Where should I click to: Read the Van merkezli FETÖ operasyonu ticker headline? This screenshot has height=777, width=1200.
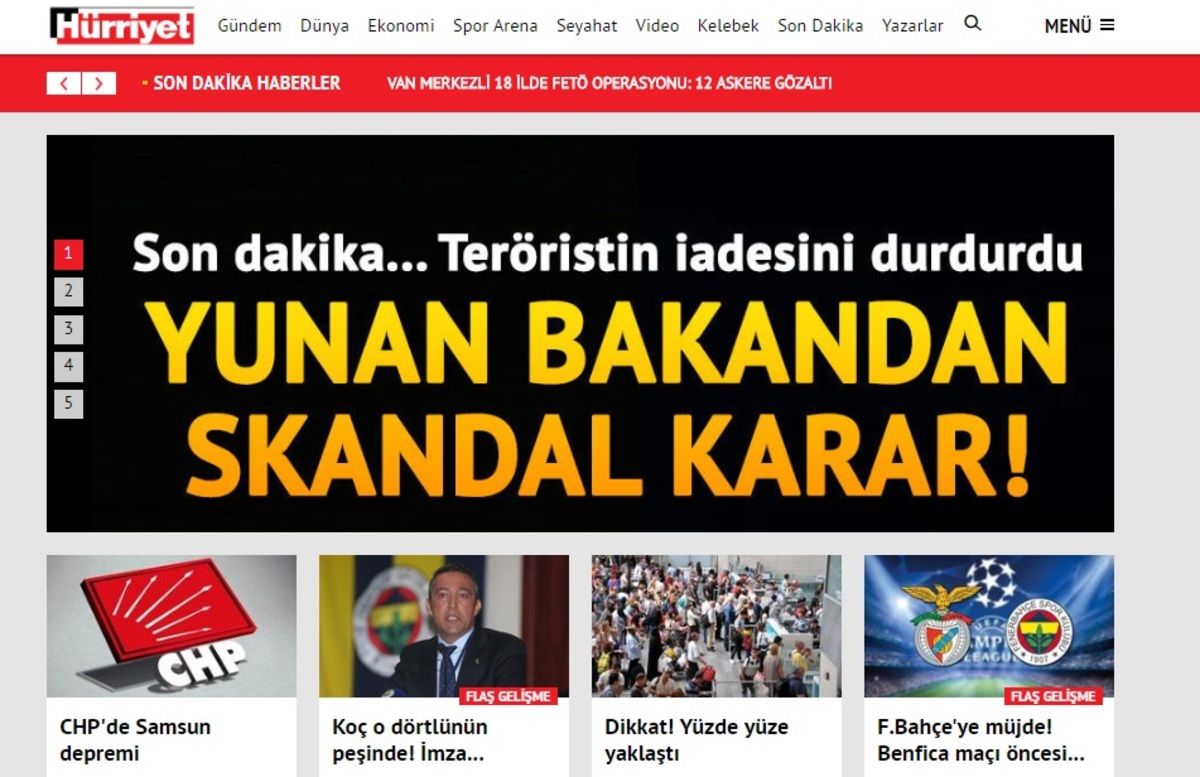click(x=609, y=83)
